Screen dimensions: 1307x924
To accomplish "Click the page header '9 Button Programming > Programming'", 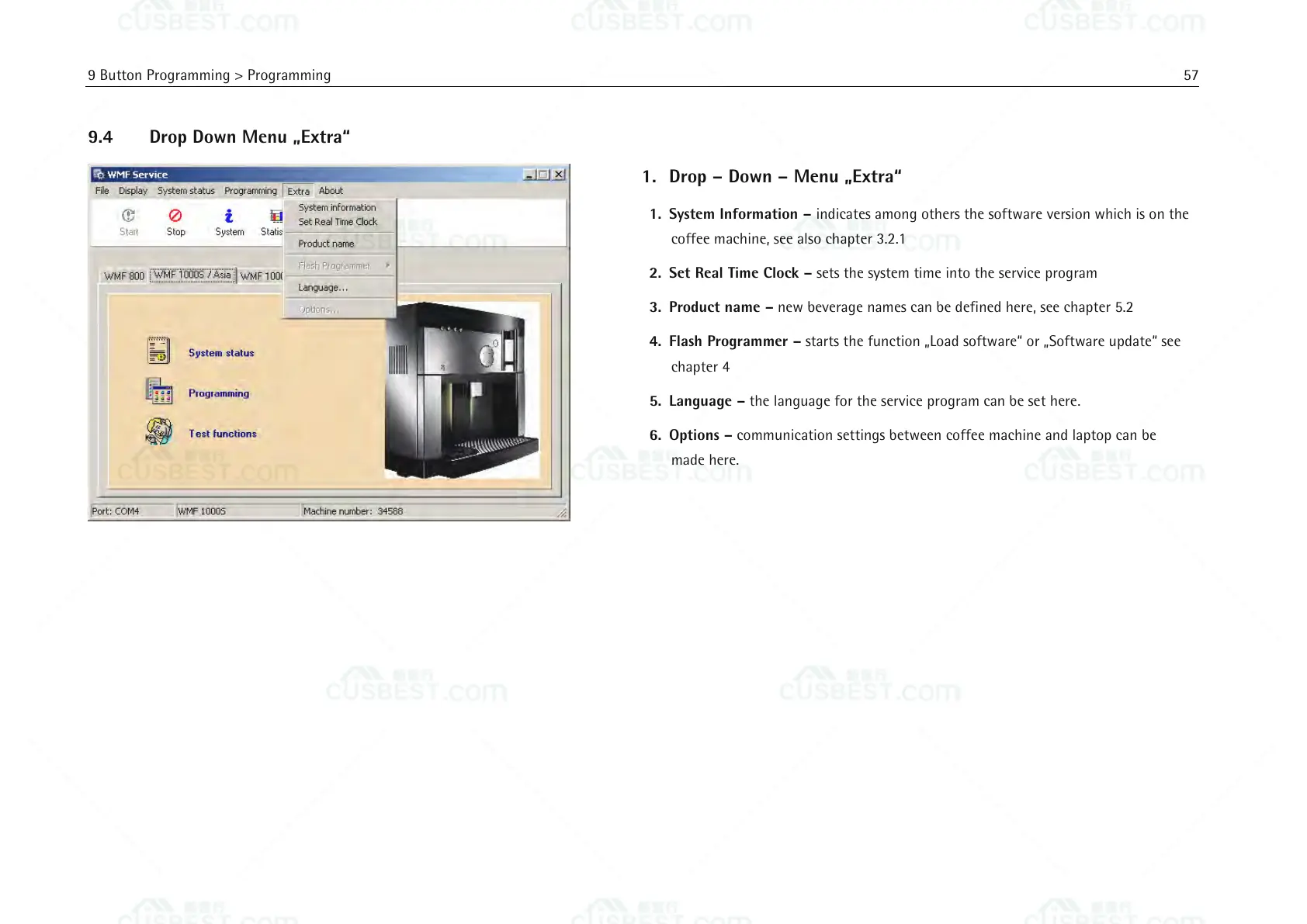I will [210, 75].
